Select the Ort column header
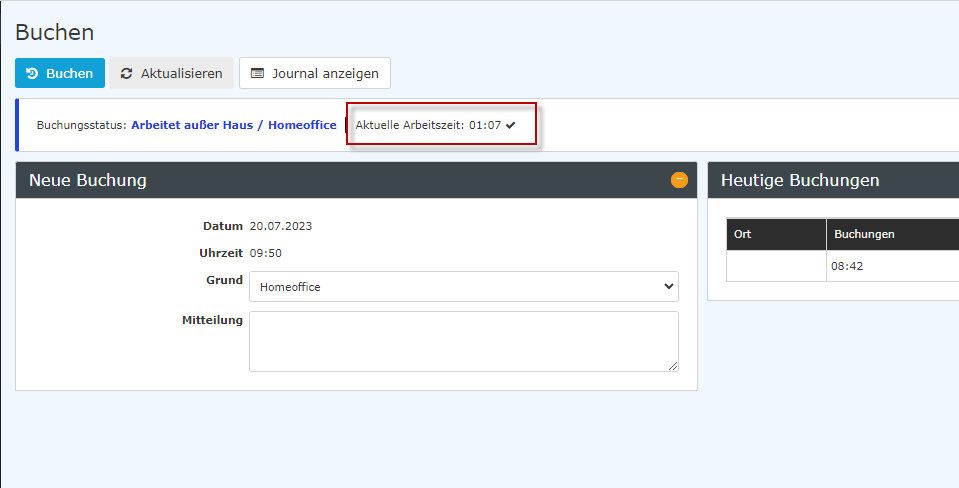The image size is (959, 488). (x=776, y=234)
